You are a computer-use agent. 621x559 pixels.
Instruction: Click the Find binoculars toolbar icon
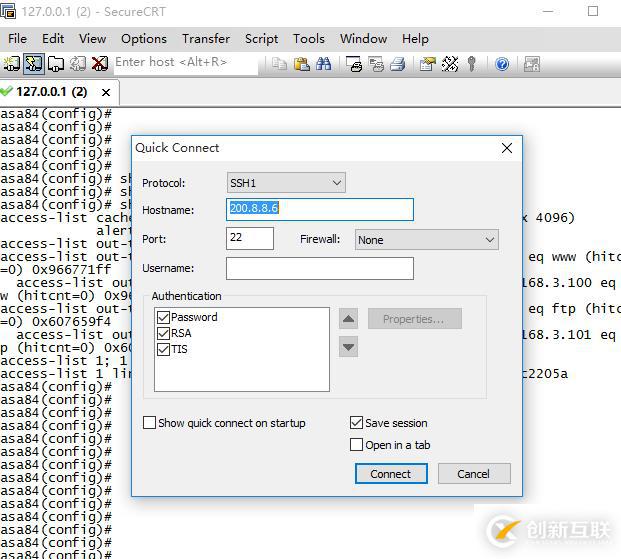pyautogui.click(x=323, y=63)
